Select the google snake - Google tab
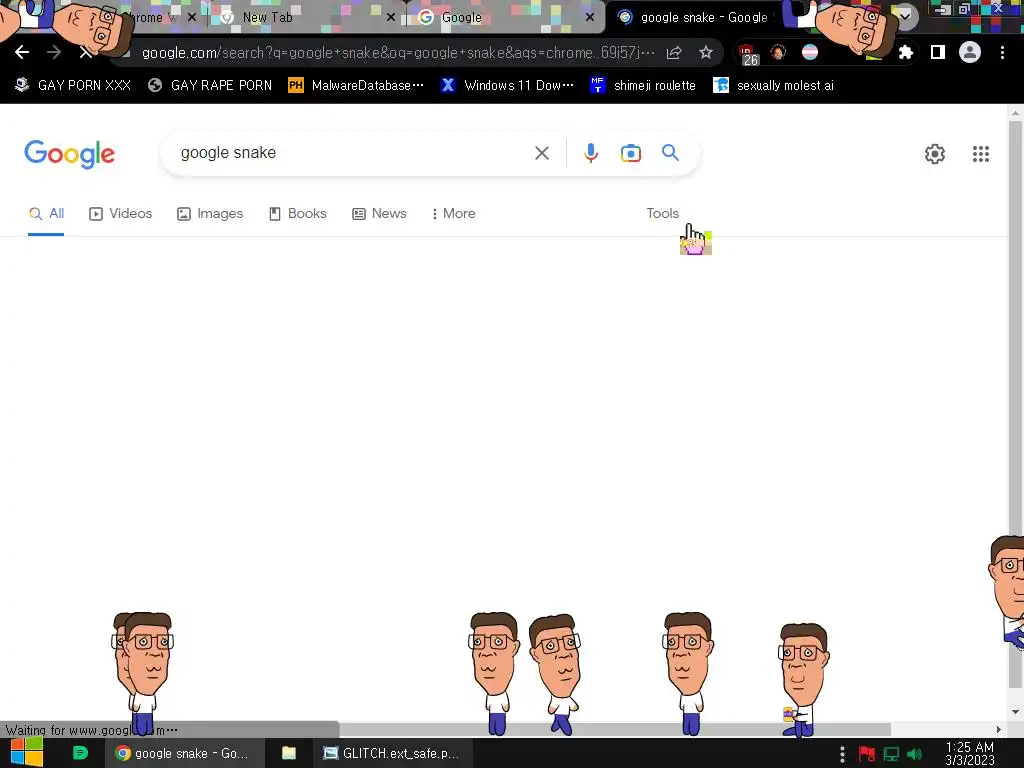The image size is (1024, 768). point(704,18)
